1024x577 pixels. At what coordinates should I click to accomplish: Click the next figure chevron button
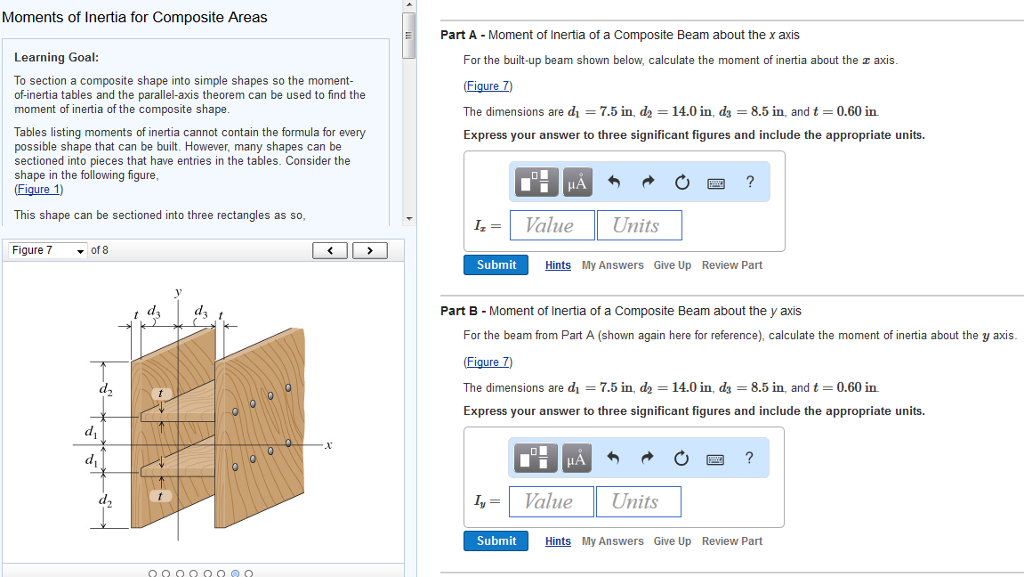coord(369,250)
